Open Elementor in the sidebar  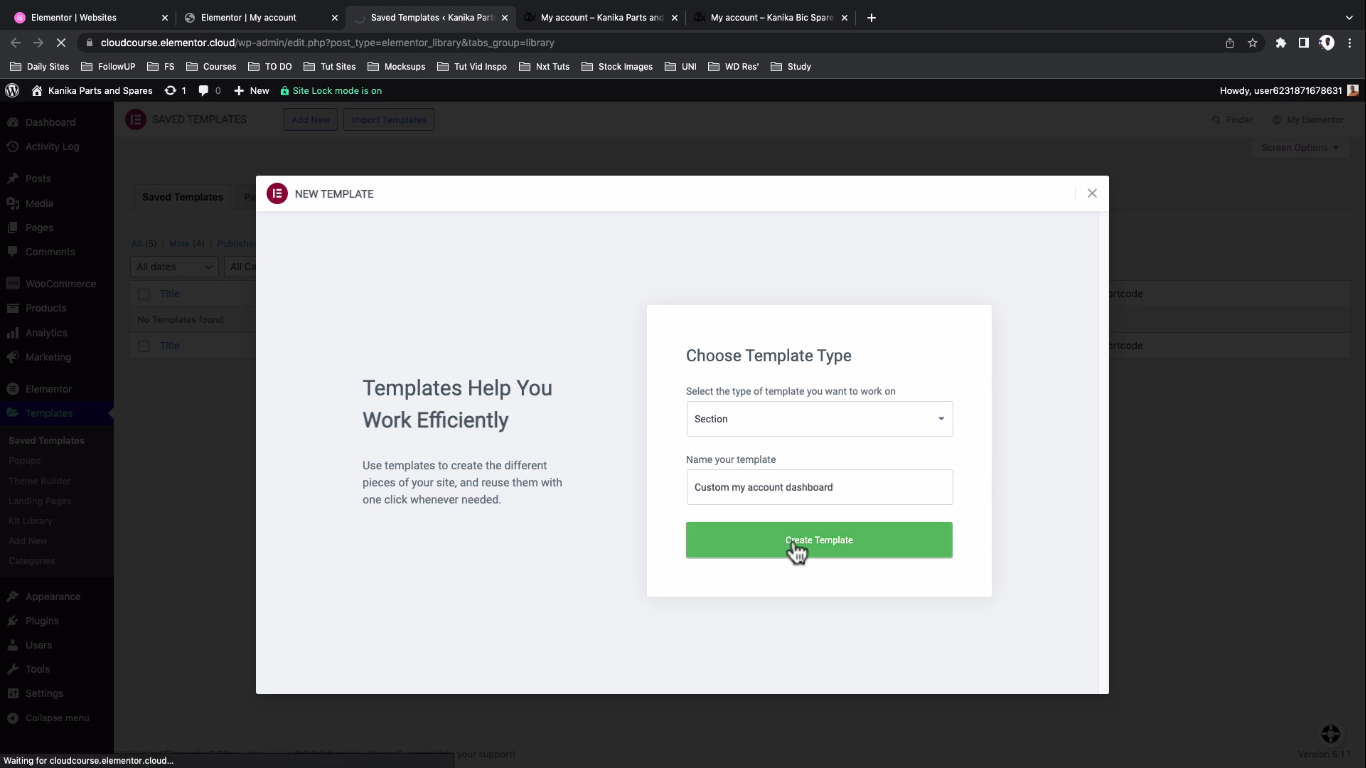tap(48, 389)
